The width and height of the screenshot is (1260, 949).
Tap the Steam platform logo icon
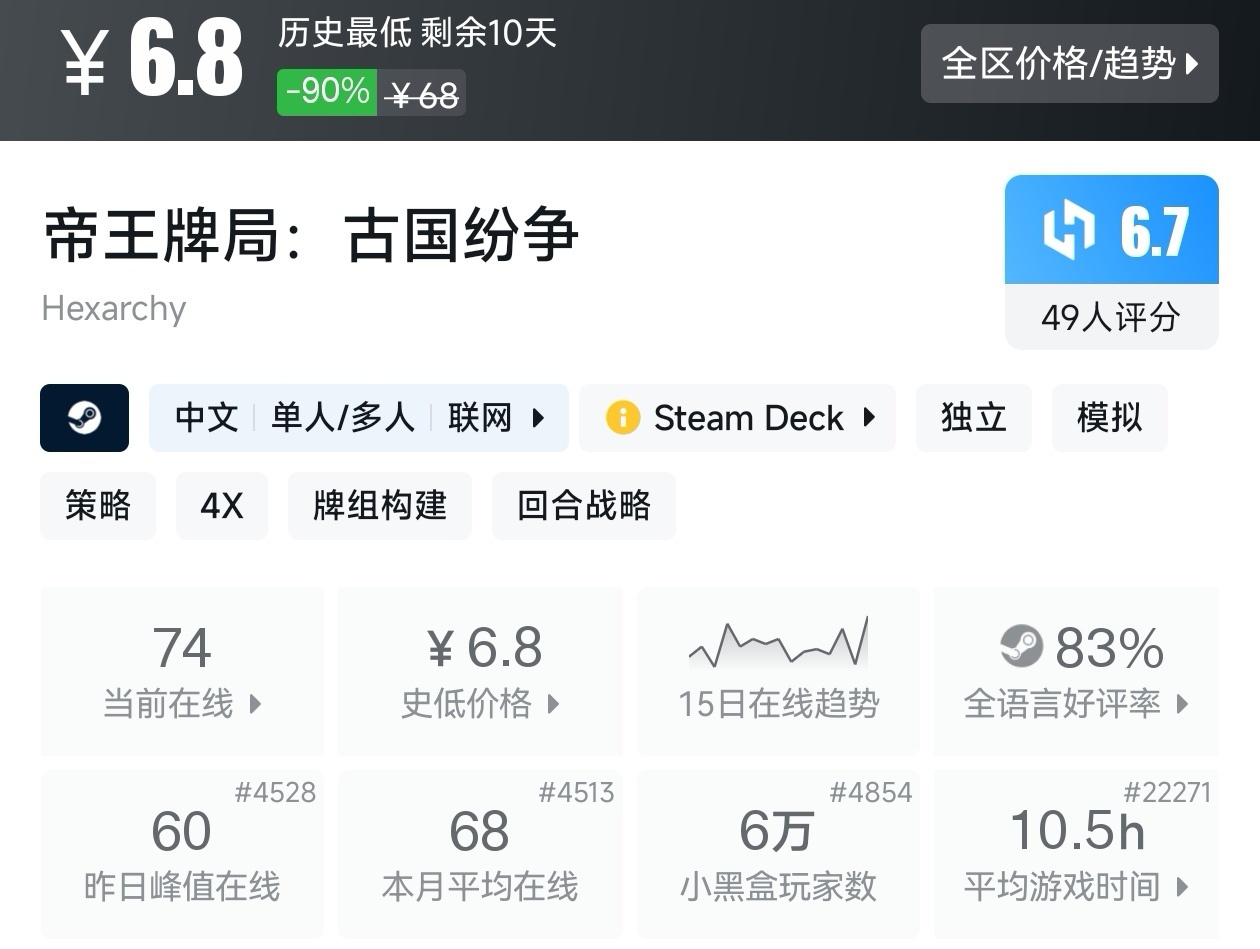tap(85, 418)
